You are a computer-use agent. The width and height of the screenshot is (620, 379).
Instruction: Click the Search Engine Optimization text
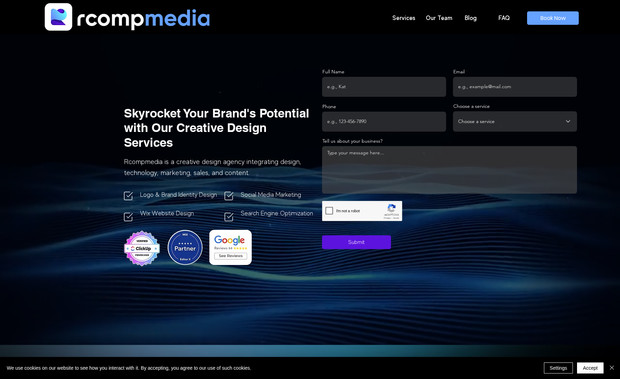[x=277, y=213]
